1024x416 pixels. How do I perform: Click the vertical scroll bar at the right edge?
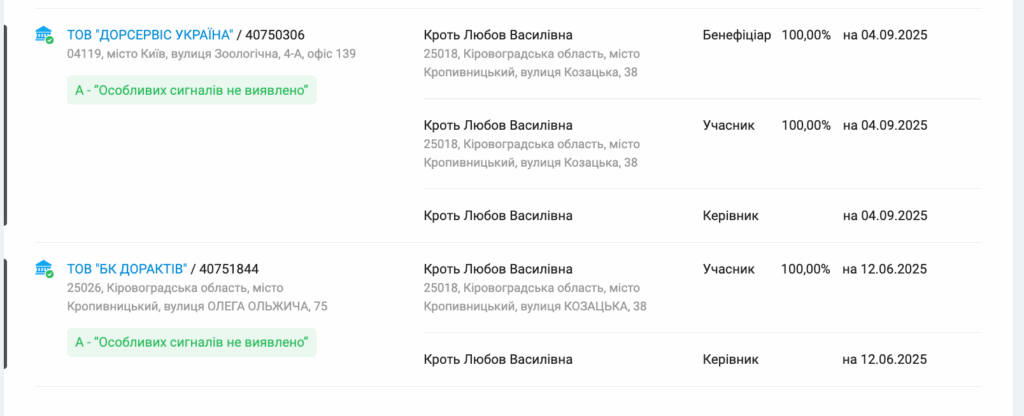[x=1017, y=208]
